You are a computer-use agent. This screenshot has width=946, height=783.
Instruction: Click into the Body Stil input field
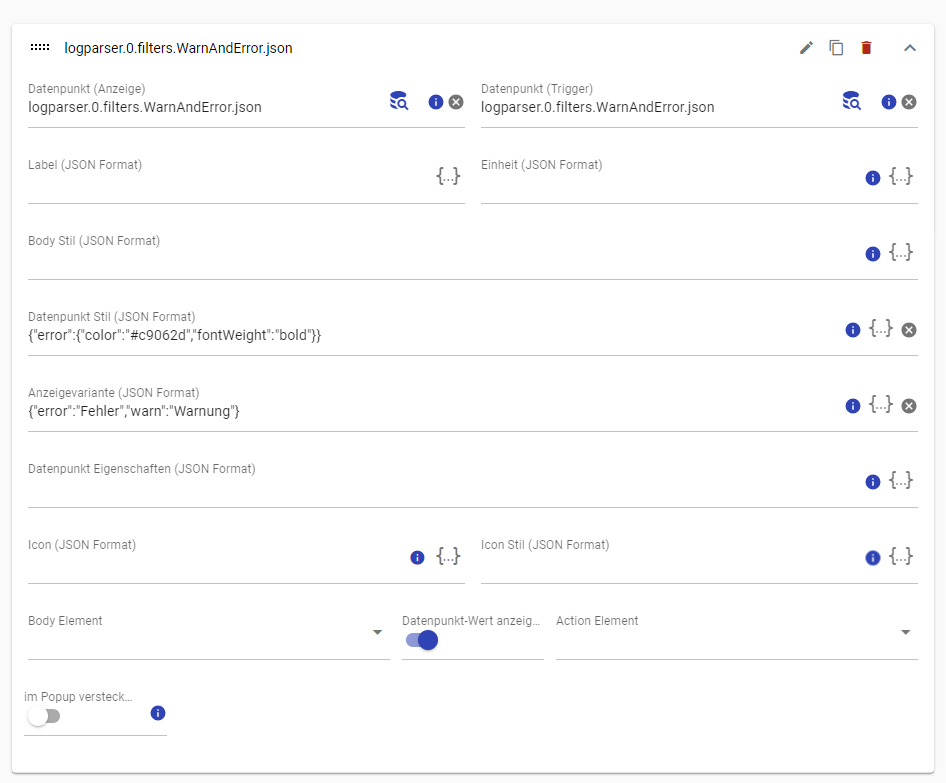coord(440,264)
